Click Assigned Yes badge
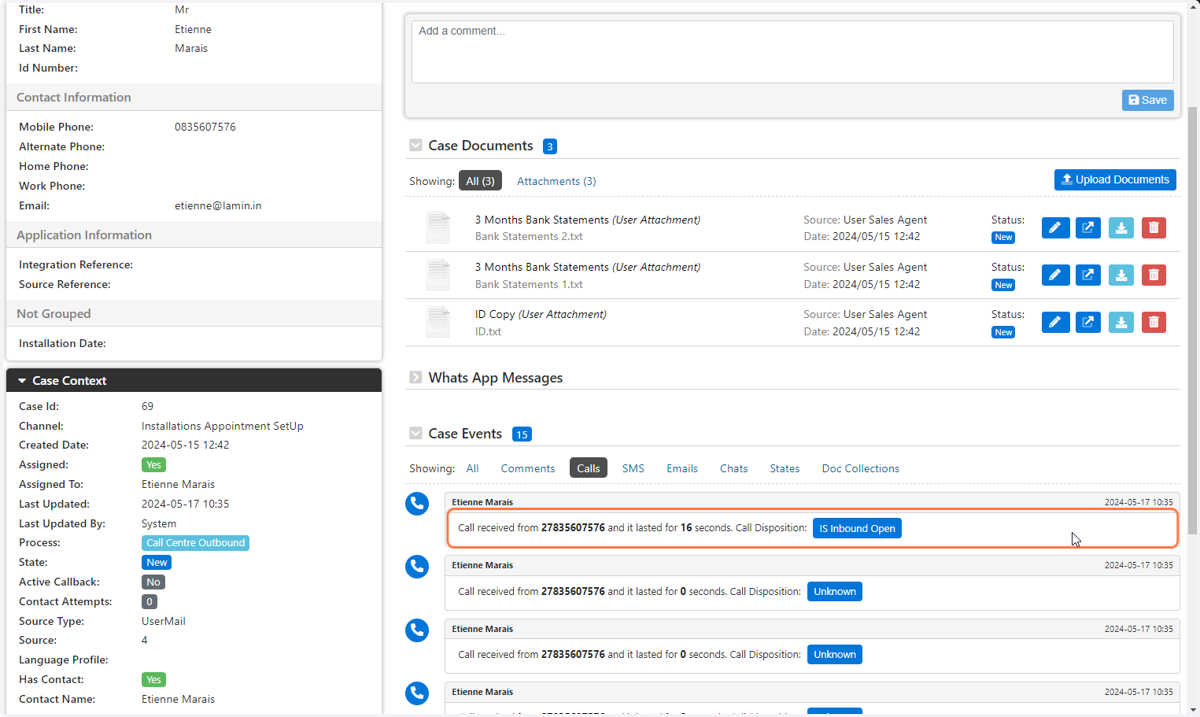The image size is (1200, 717). click(154, 465)
